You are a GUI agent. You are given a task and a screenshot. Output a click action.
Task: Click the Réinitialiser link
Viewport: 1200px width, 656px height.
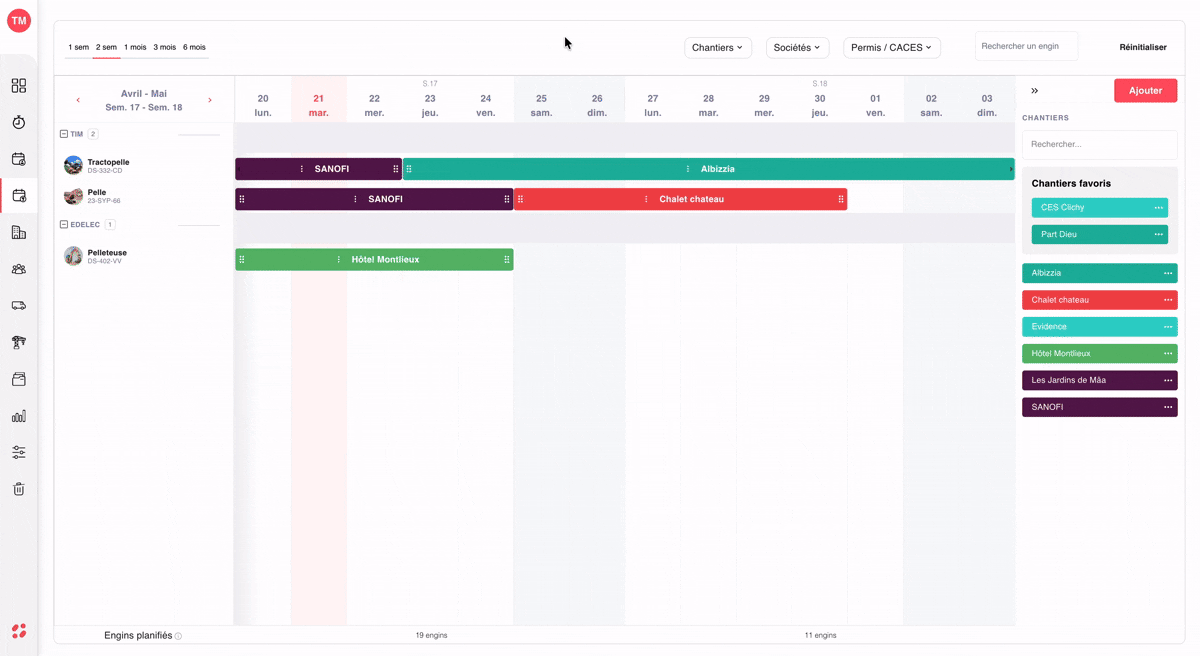click(1143, 47)
